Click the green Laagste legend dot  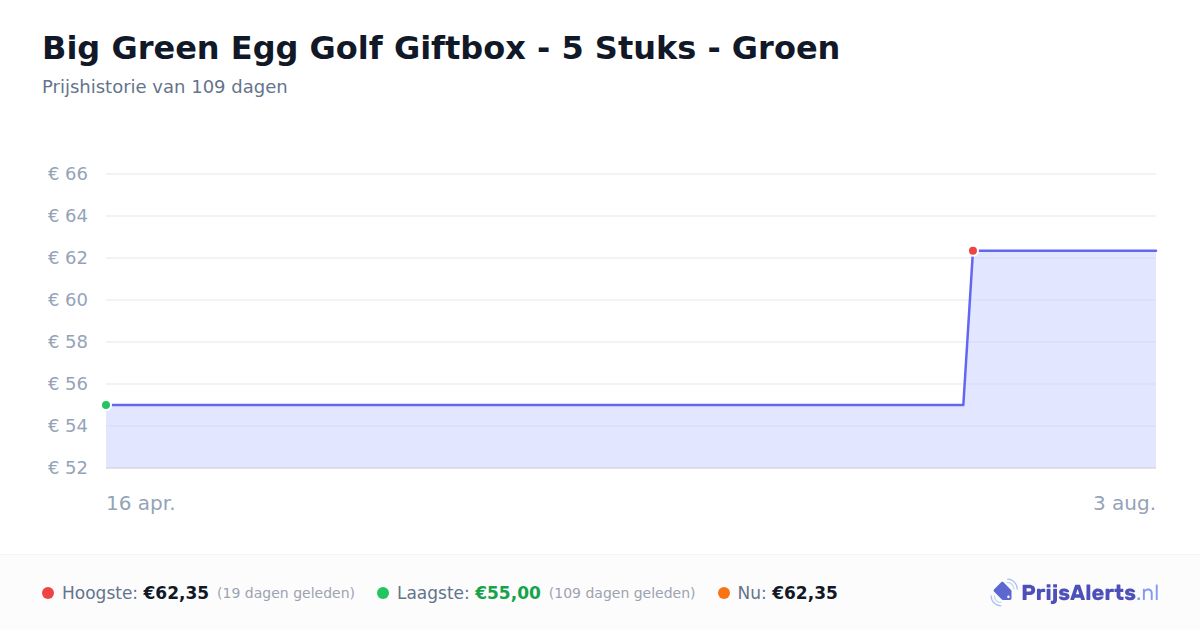tap(383, 593)
